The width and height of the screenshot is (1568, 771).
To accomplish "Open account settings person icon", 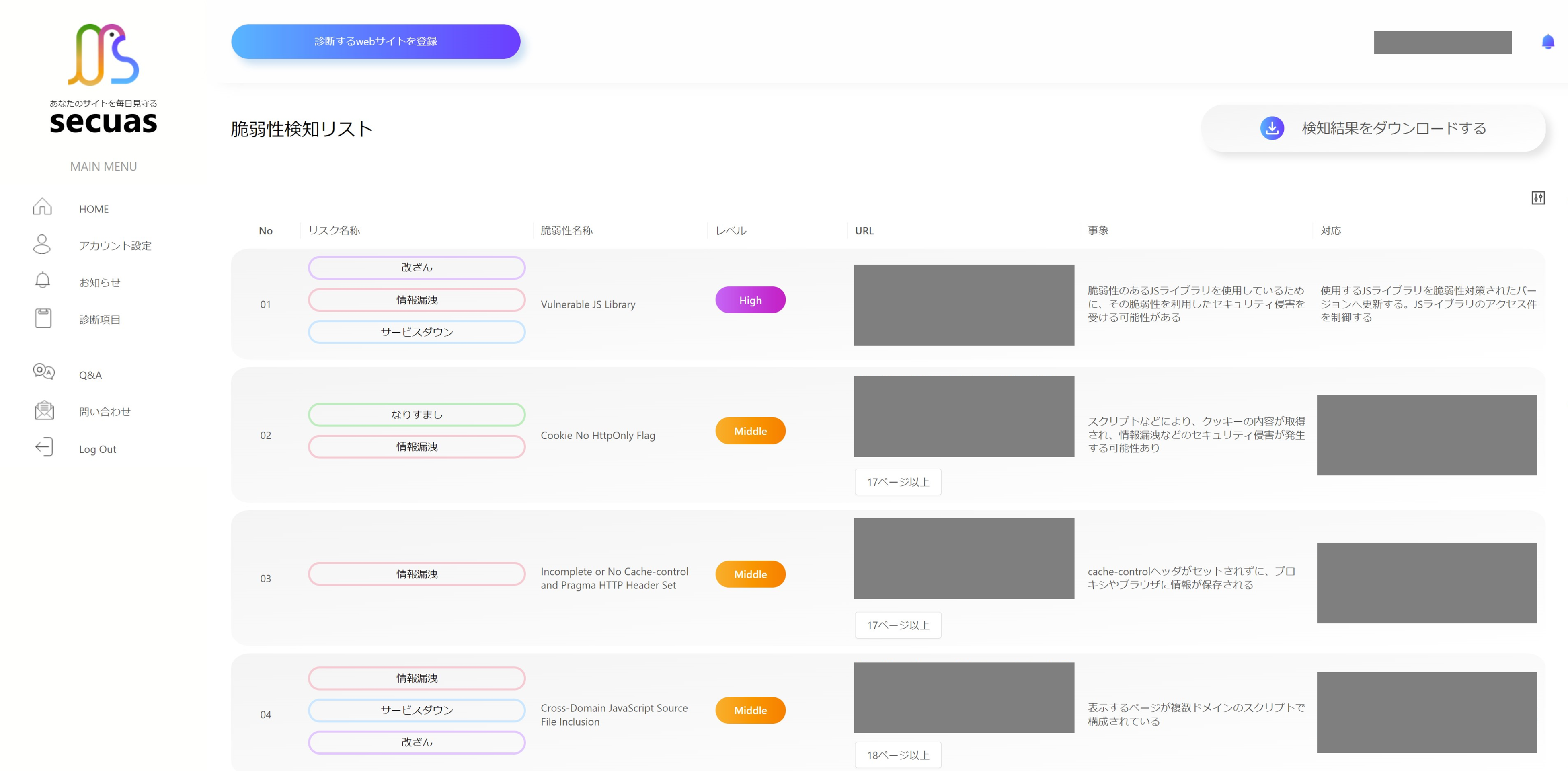I will point(42,244).
